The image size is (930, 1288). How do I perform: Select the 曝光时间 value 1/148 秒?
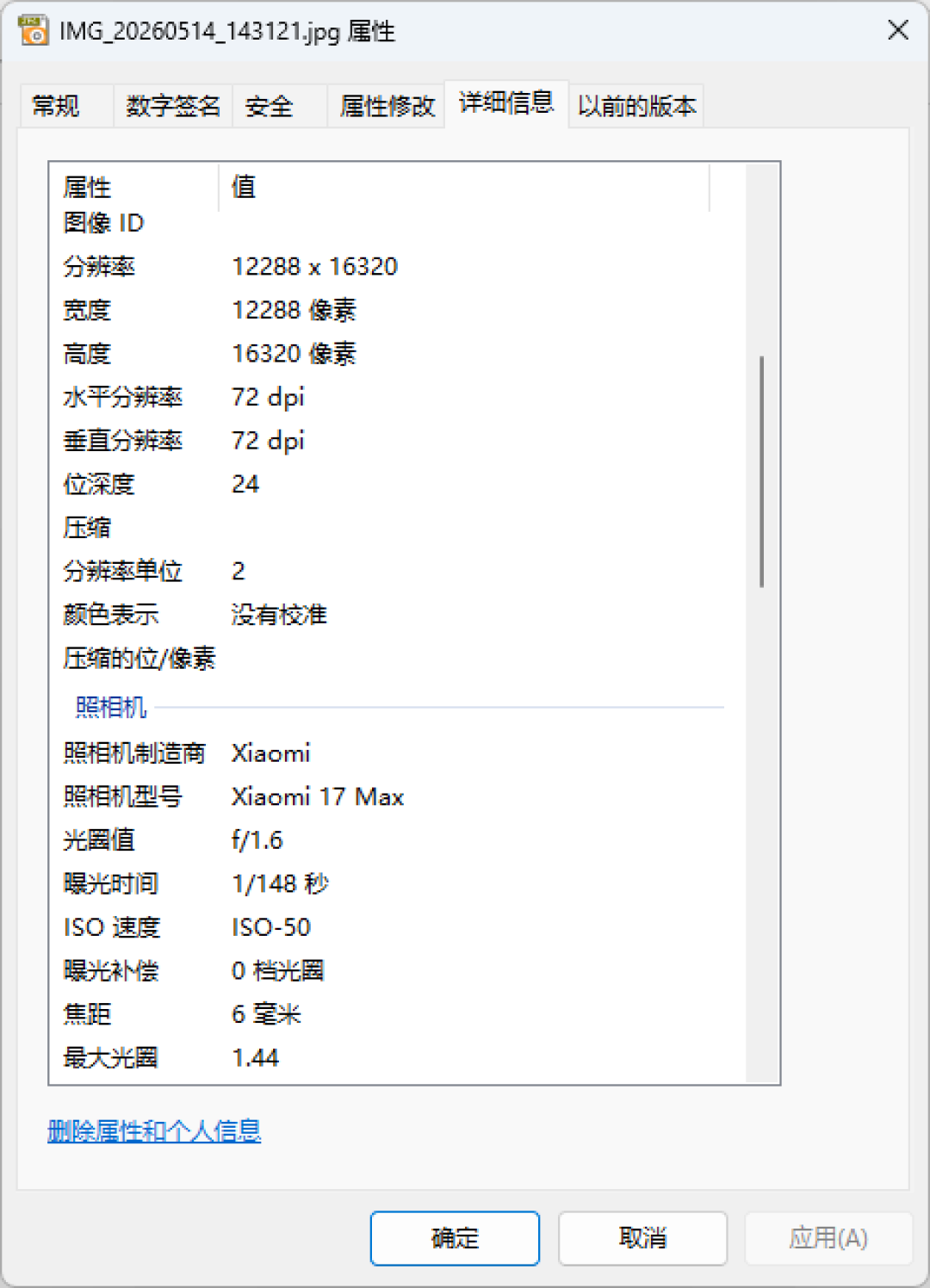(280, 883)
